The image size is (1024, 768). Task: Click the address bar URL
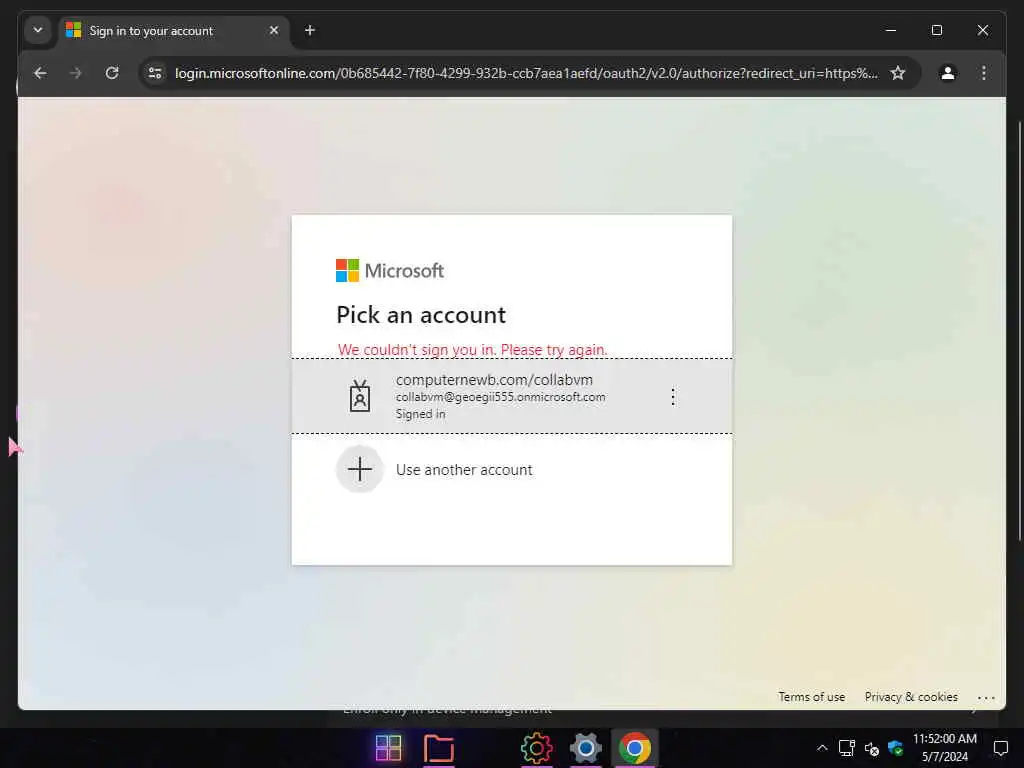(x=526, y=73)
